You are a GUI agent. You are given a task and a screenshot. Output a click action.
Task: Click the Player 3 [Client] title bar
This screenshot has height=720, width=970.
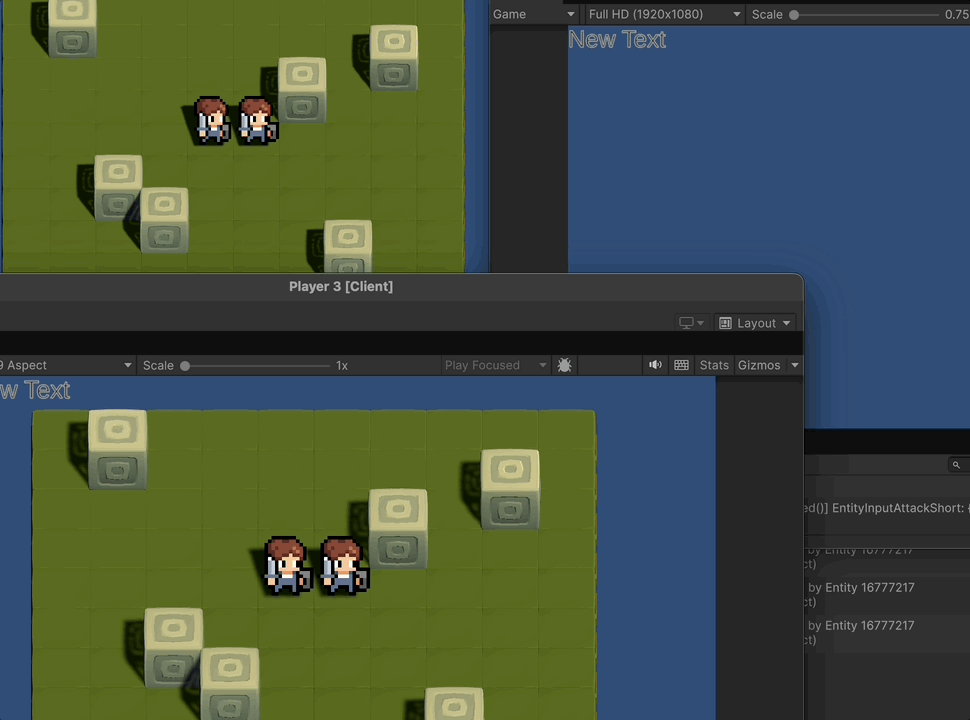[341, 286]
